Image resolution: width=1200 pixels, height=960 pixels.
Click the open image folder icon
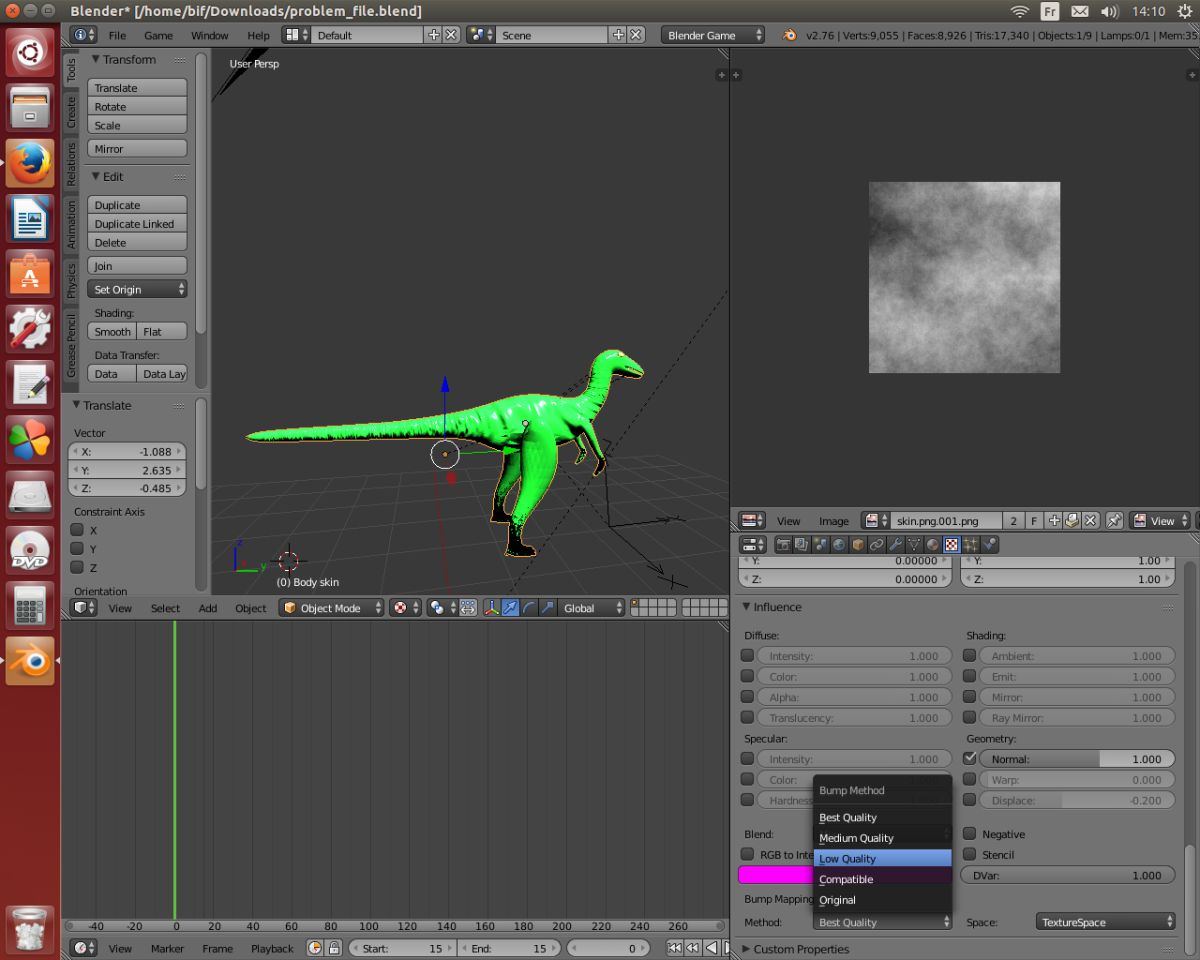pos(1072,521)
